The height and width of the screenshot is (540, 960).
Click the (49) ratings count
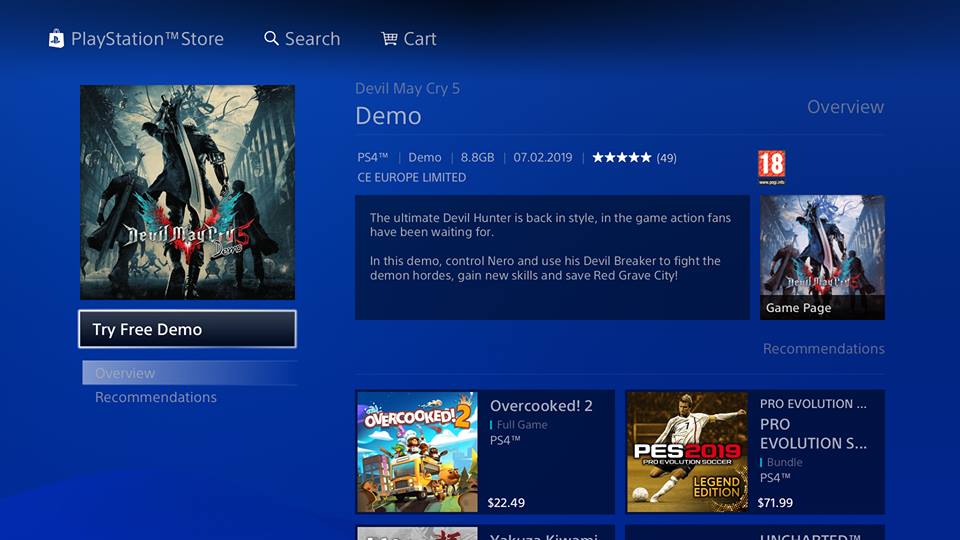[667, 158]
